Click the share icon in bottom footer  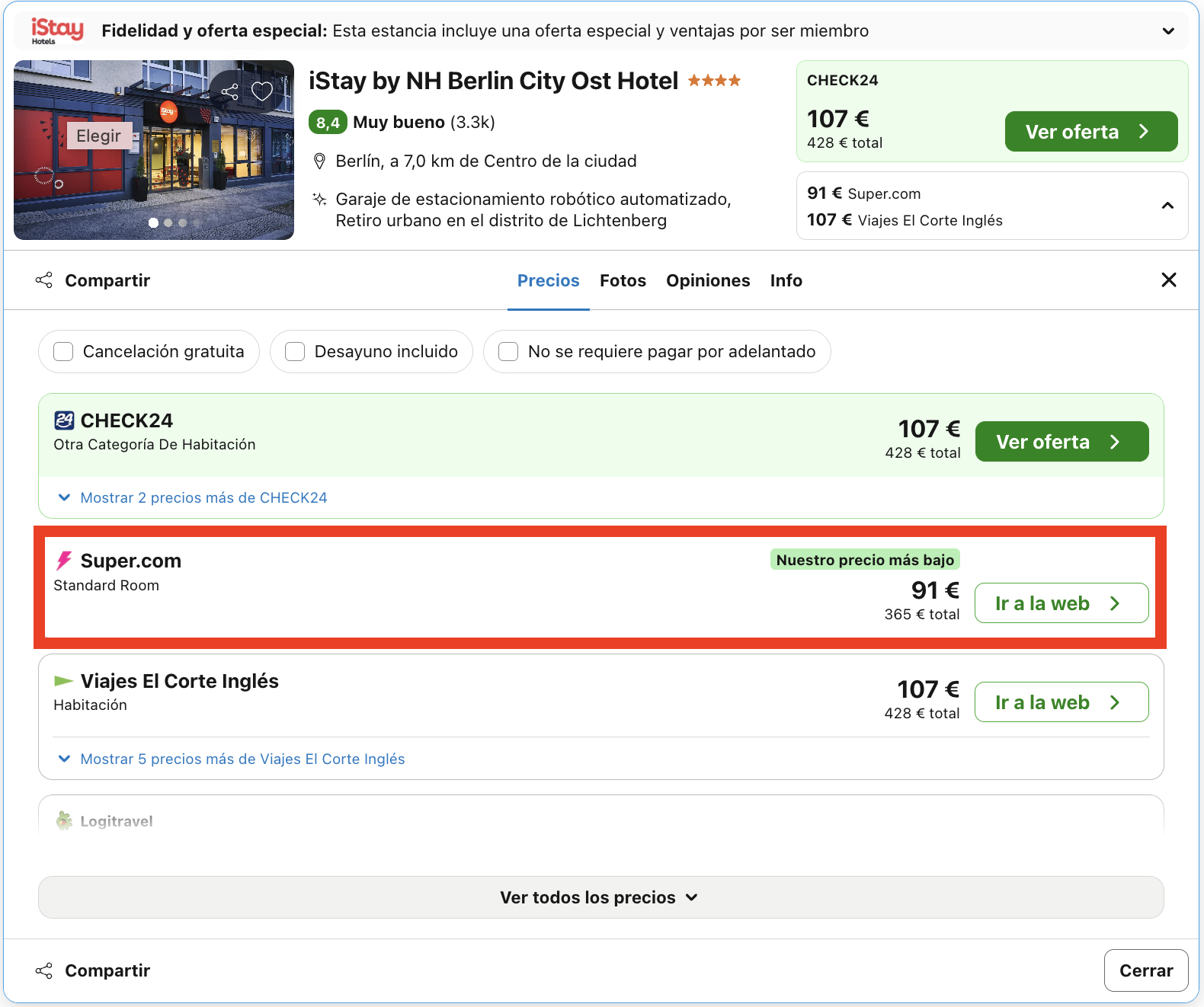(44, 970)
